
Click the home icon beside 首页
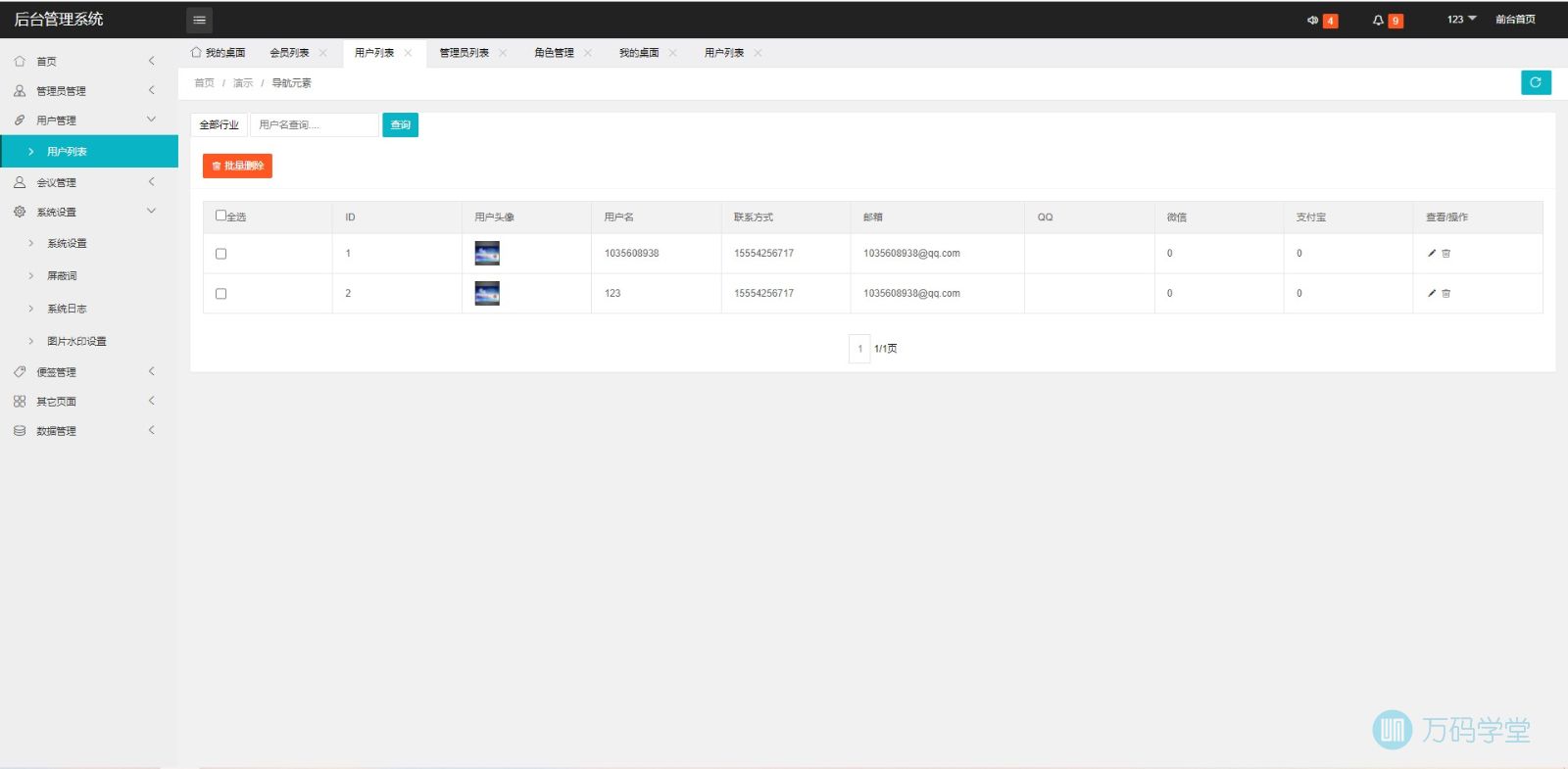click(20, 61)
